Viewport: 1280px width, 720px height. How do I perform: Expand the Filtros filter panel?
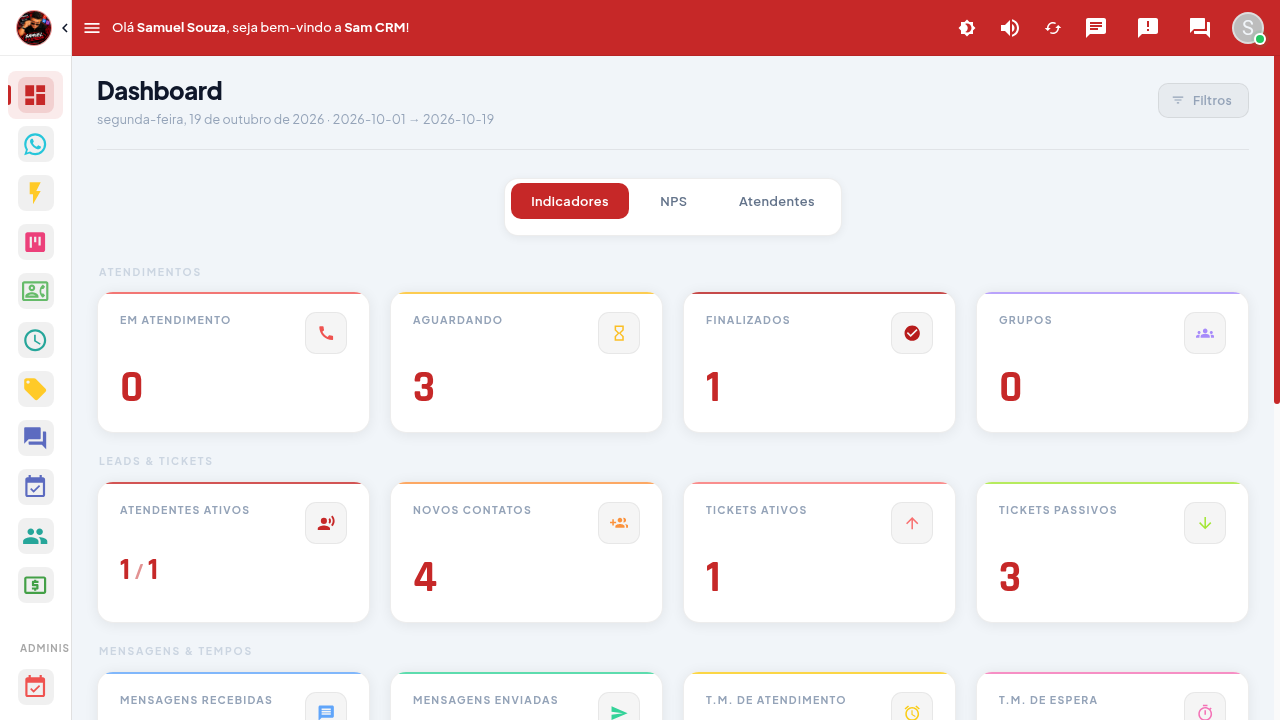[1203, 100]
